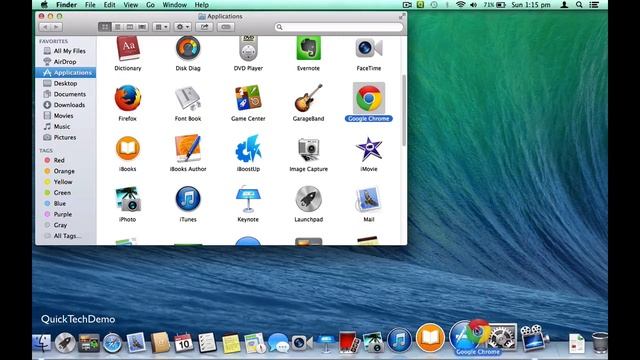Open the View menu
This screenshot has width=640, height=360.
pos(131,5)
